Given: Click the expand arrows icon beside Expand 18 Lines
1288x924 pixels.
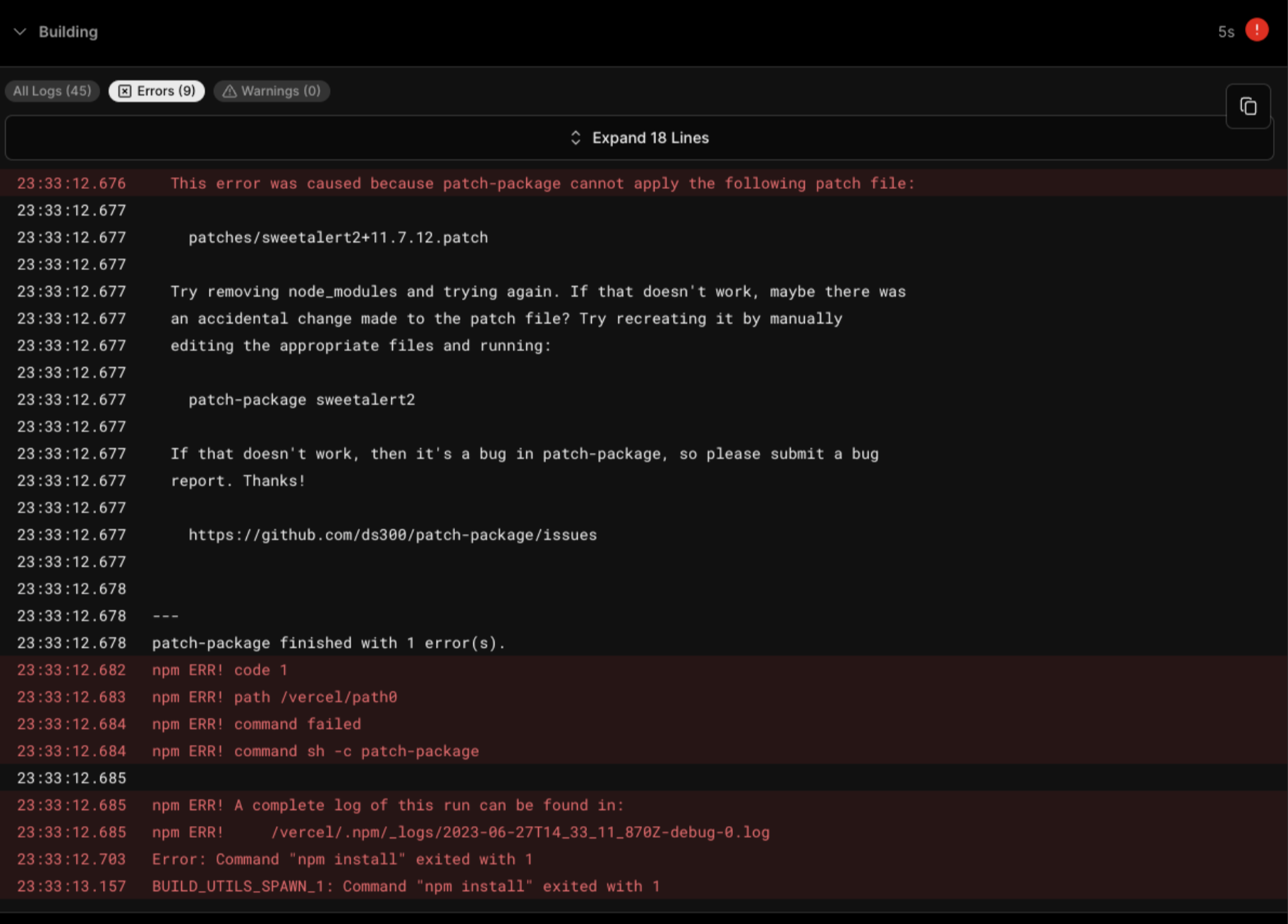Looking at the screenshot, I should pos(576,138).
